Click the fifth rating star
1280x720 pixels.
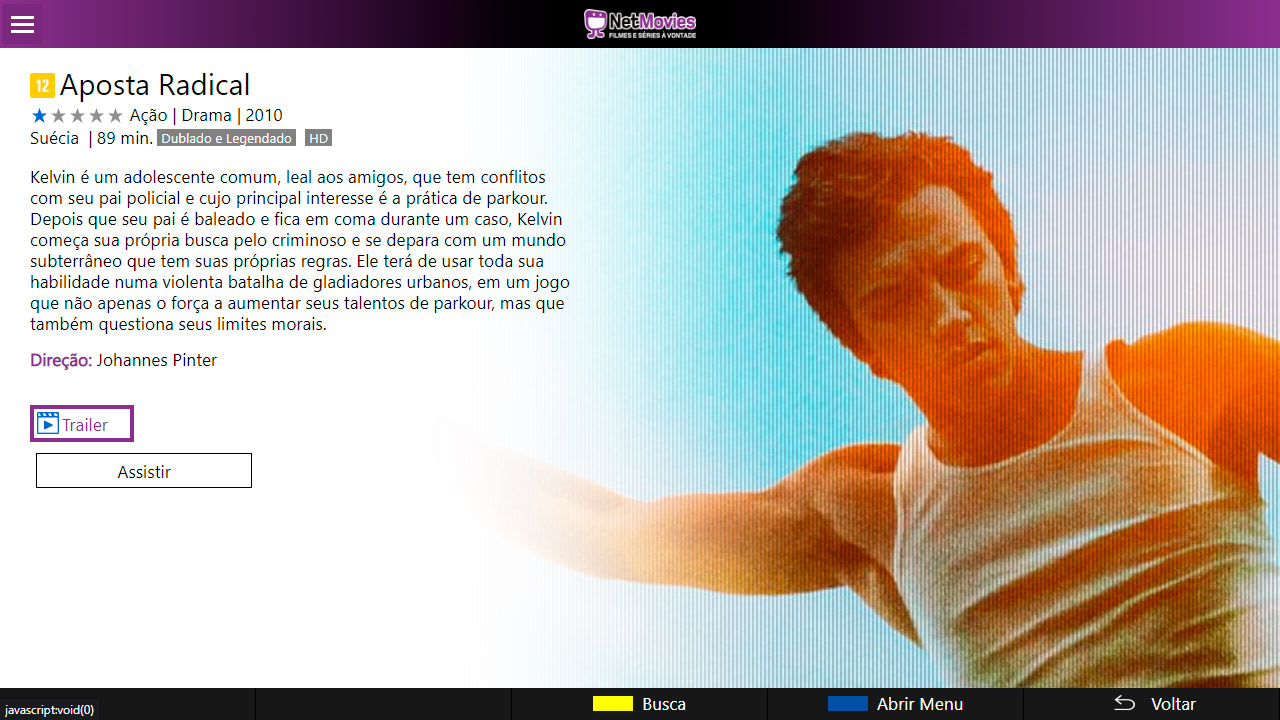pos(114,115)
